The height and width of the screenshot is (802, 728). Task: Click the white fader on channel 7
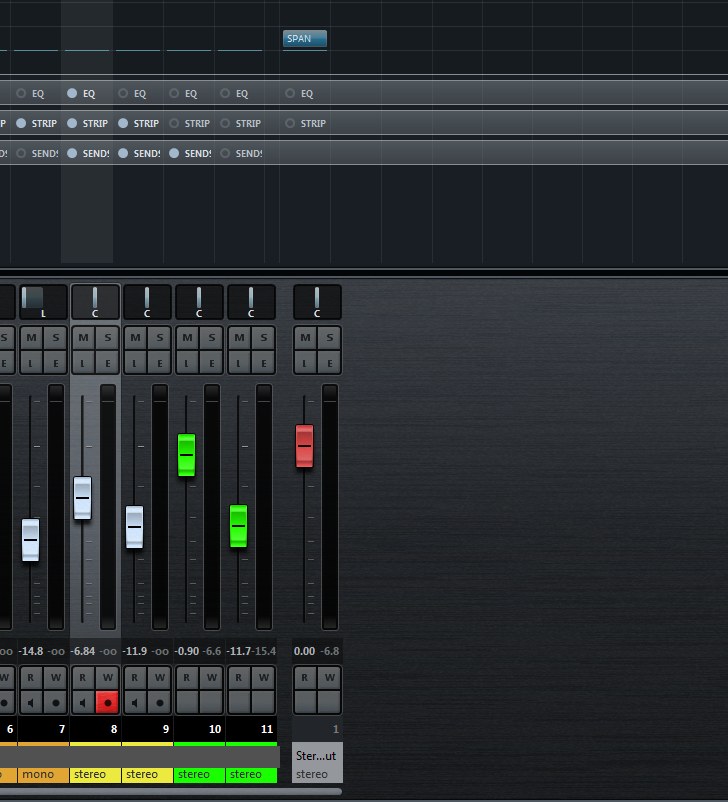click(x=31, y=540)
